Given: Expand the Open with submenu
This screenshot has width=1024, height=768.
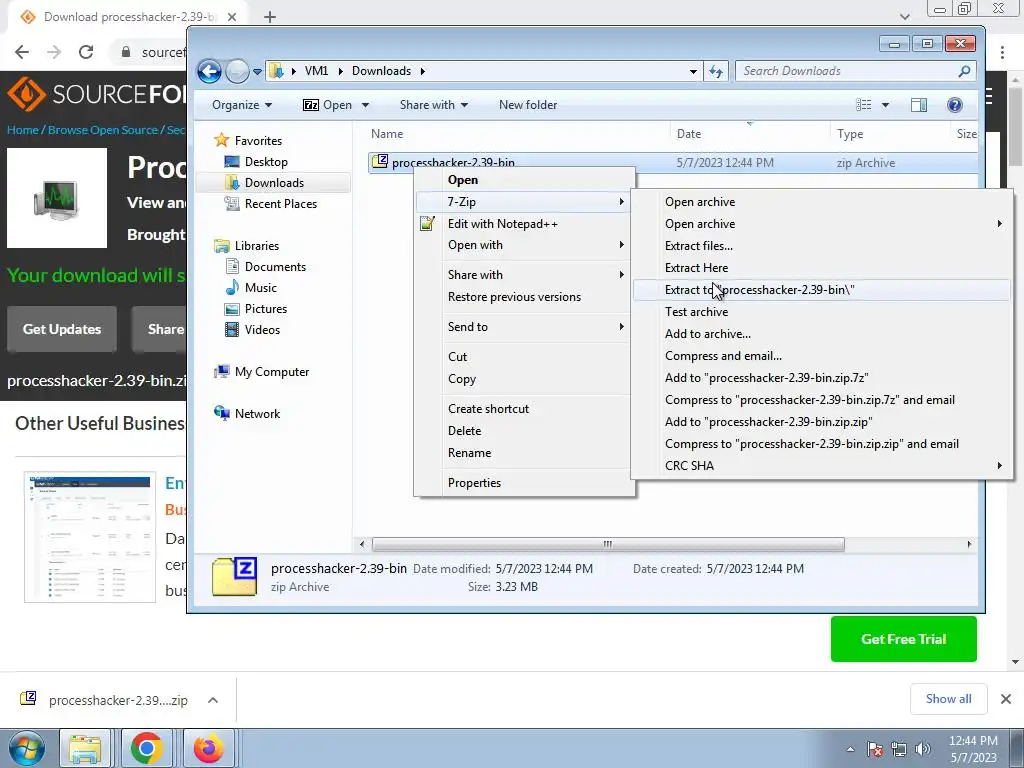Looking at the screenshot, I should [x=524, y=246].
